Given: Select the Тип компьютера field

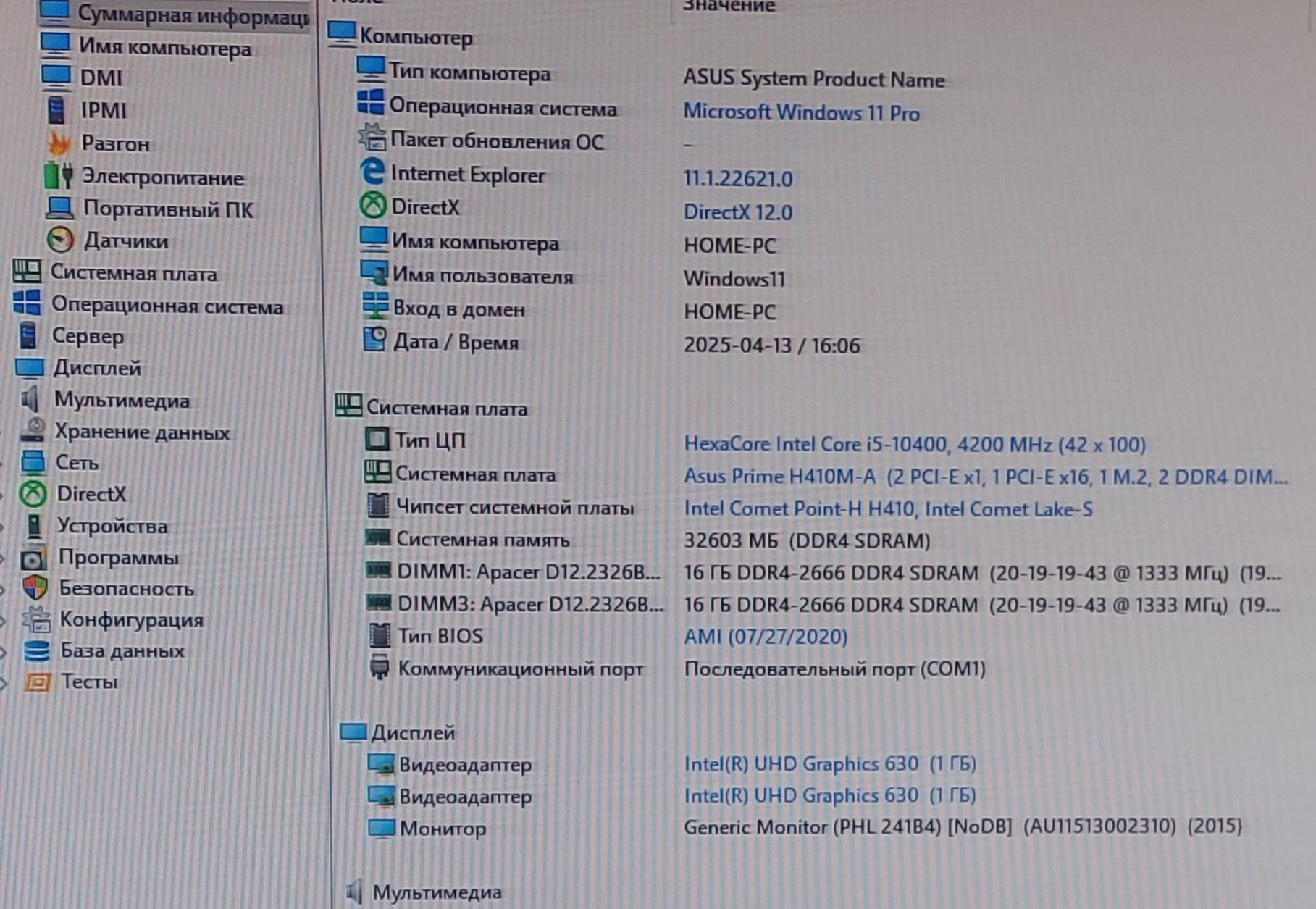Looking at the screenshot, I should tap(453, 72).
